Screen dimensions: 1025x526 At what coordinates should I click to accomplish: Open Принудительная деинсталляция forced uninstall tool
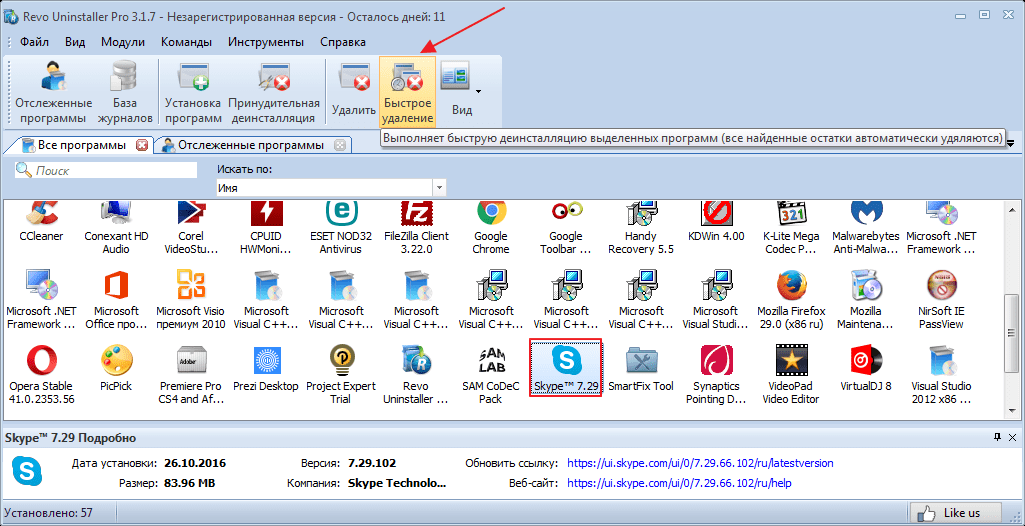[274, 88]
